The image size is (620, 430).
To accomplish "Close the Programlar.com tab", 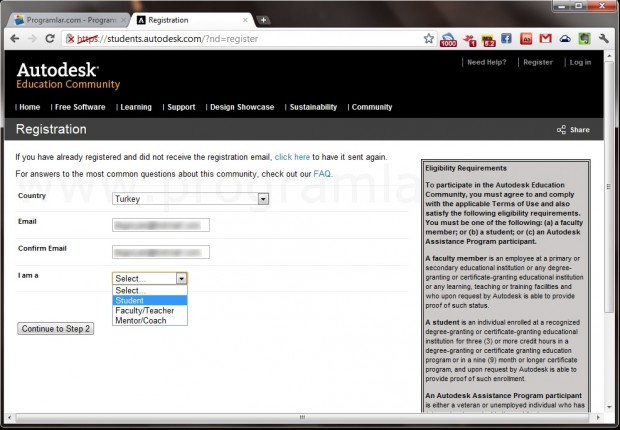I will [123, 20].
